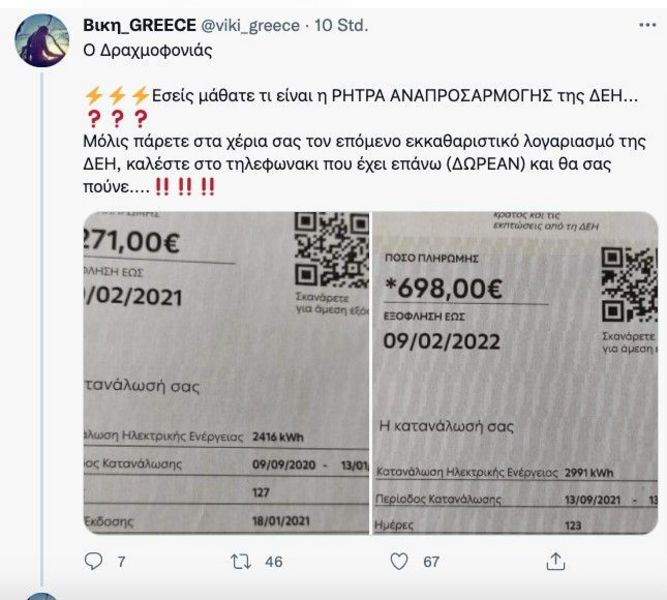Screen dimensions: 667x600
Task: Like the tweet with the heart icon
Action: point(399,561)
